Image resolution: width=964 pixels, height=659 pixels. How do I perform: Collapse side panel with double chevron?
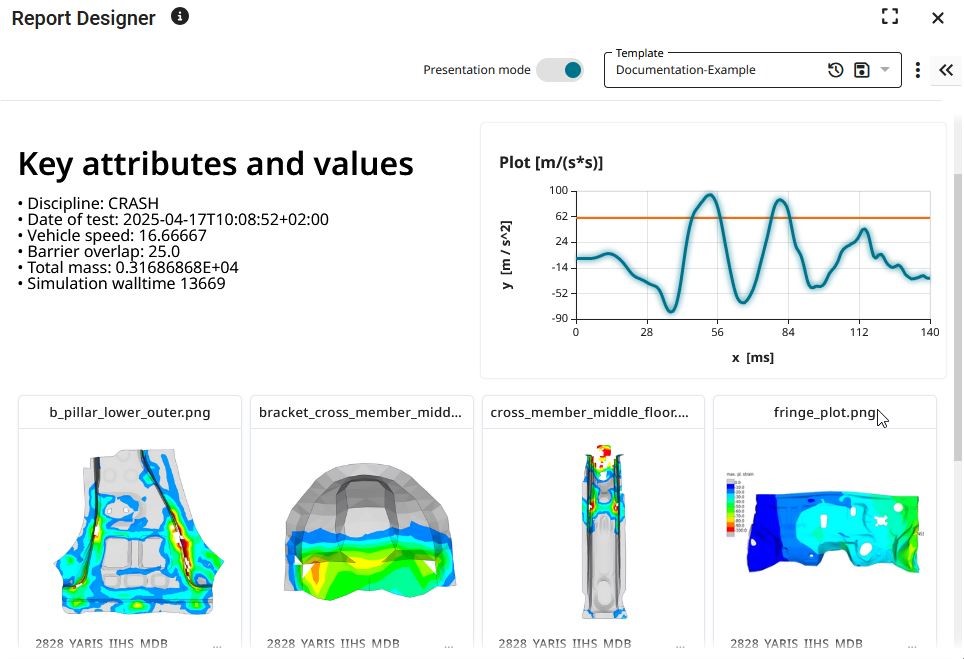[946, 70]
